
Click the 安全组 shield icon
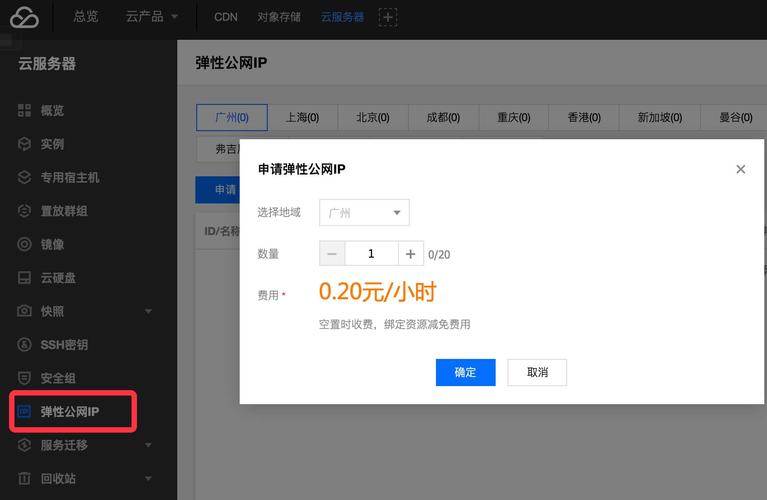pos(24,378)
